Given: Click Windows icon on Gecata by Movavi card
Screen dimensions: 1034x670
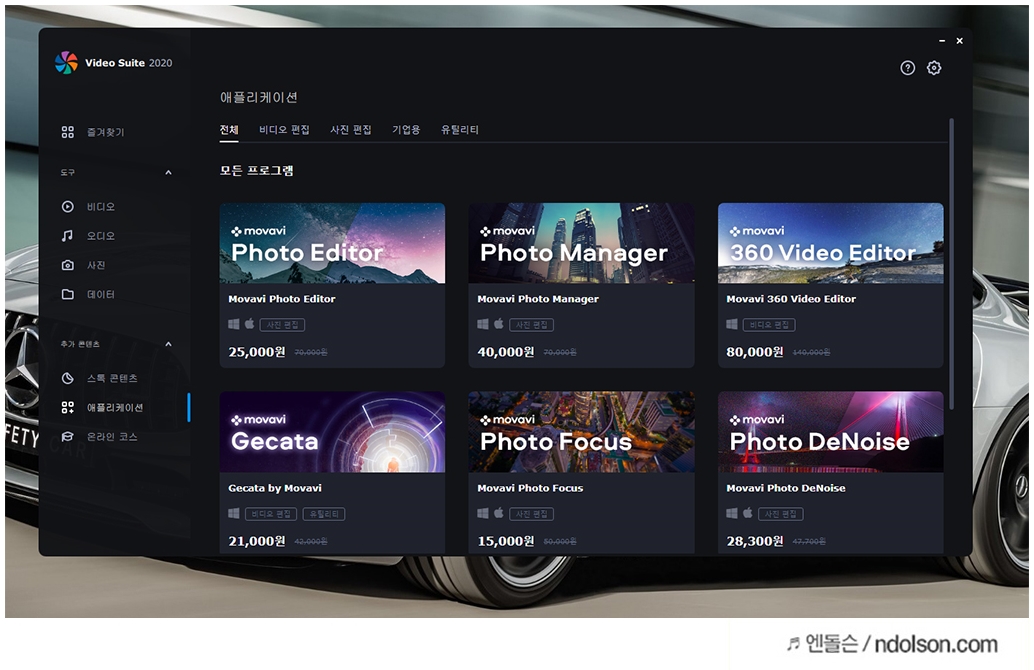Looking at the screenshot, I should [x=234, y=513].
